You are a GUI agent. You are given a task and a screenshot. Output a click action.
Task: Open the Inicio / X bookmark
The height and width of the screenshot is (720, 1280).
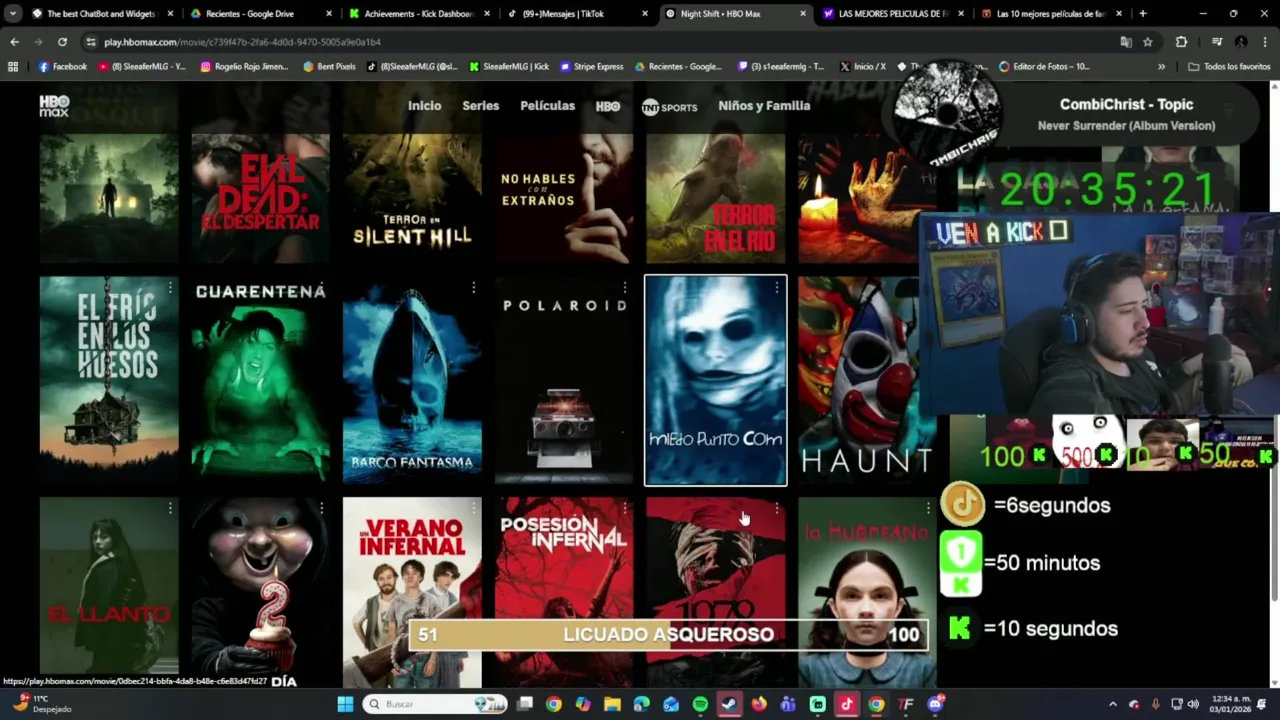click(862, 66)
